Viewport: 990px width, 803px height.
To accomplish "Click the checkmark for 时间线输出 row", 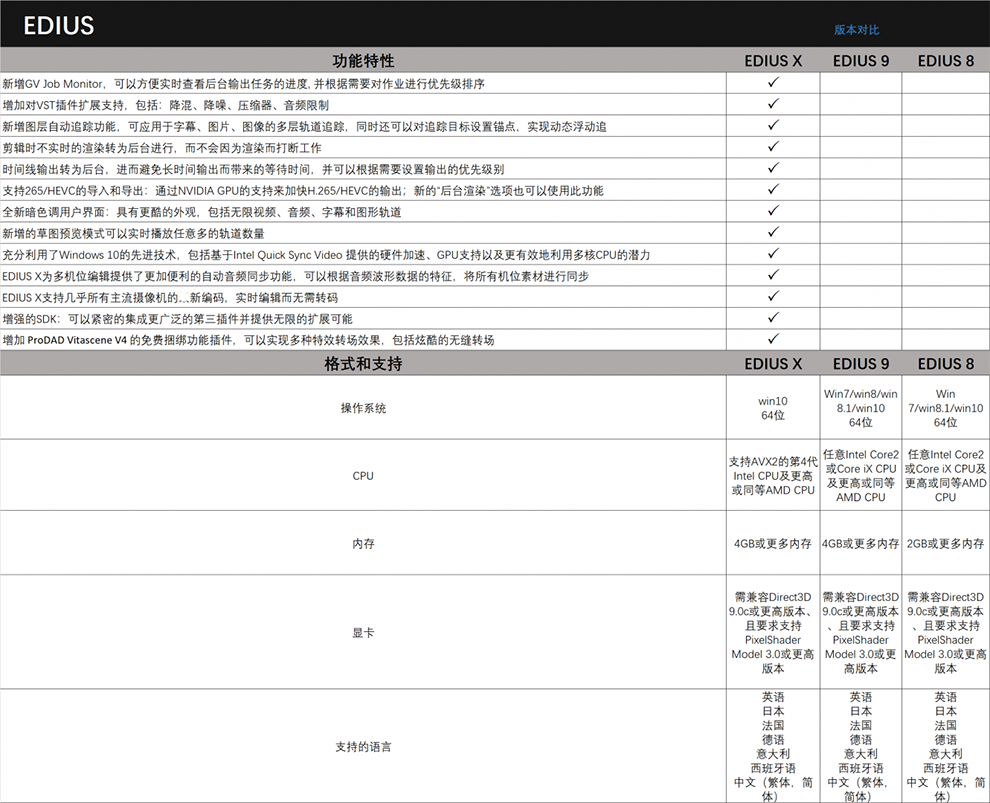I will (x=773, y=168).
